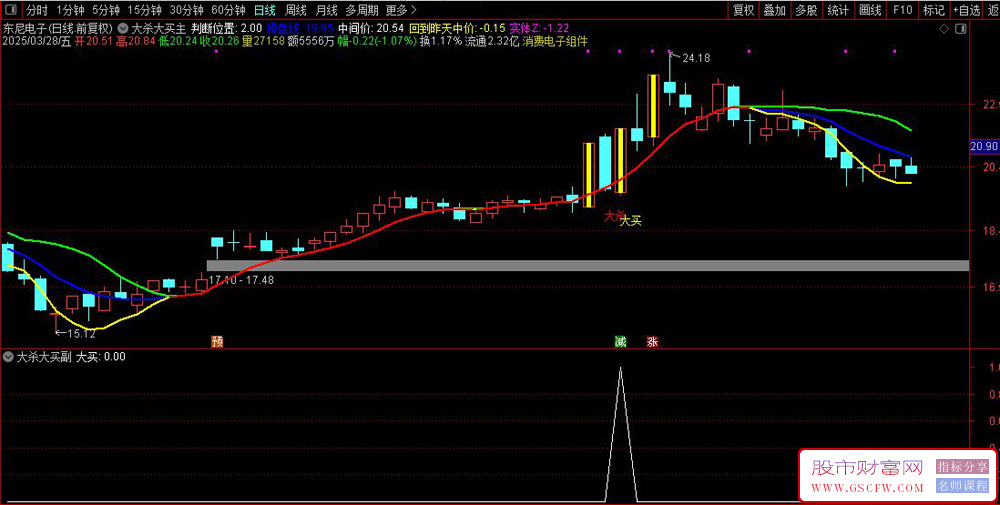Image resolution: width=1000 pixels, height=505 pixels.
Task: Click +自选 to add to watchlist
Action: [x=966, y=10]
